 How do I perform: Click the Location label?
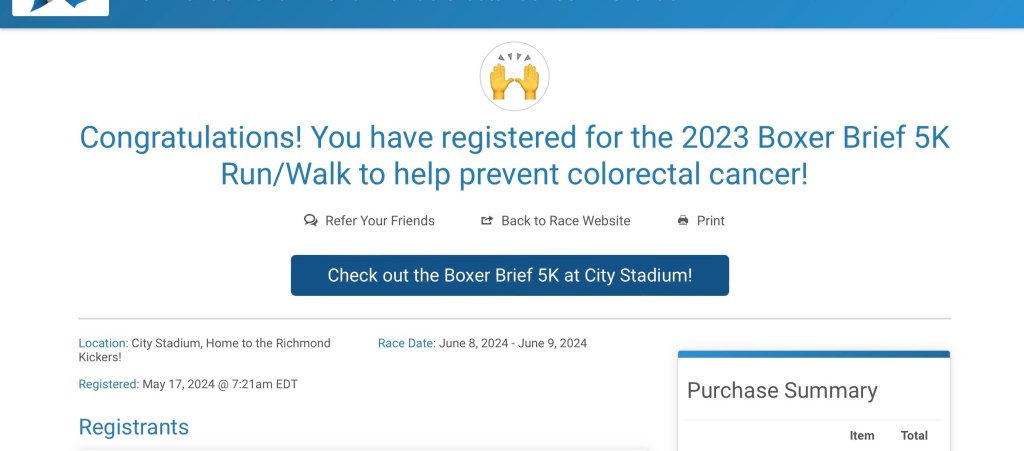click(103, 343)
